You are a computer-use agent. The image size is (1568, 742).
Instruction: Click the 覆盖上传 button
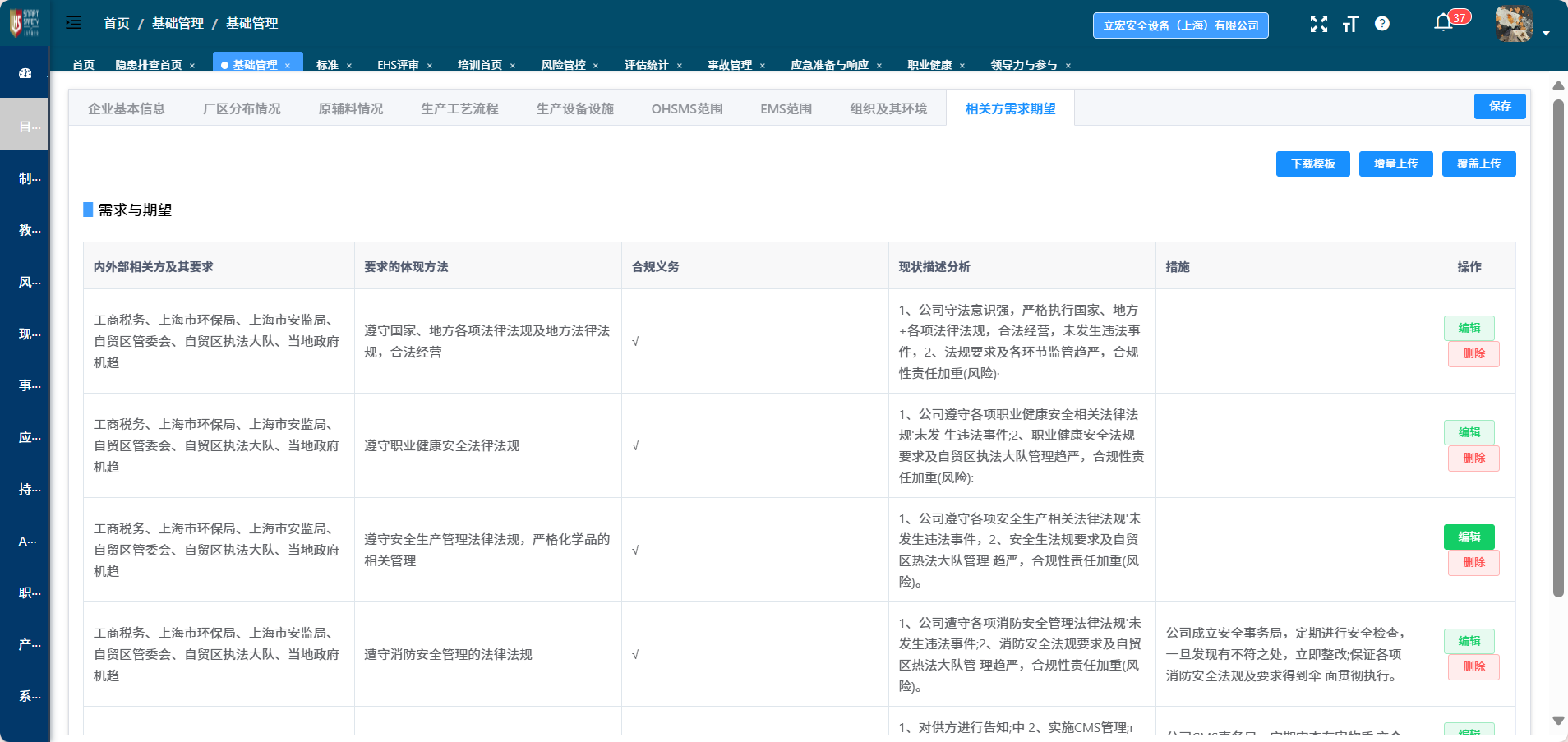click(x=1479, y=164)
